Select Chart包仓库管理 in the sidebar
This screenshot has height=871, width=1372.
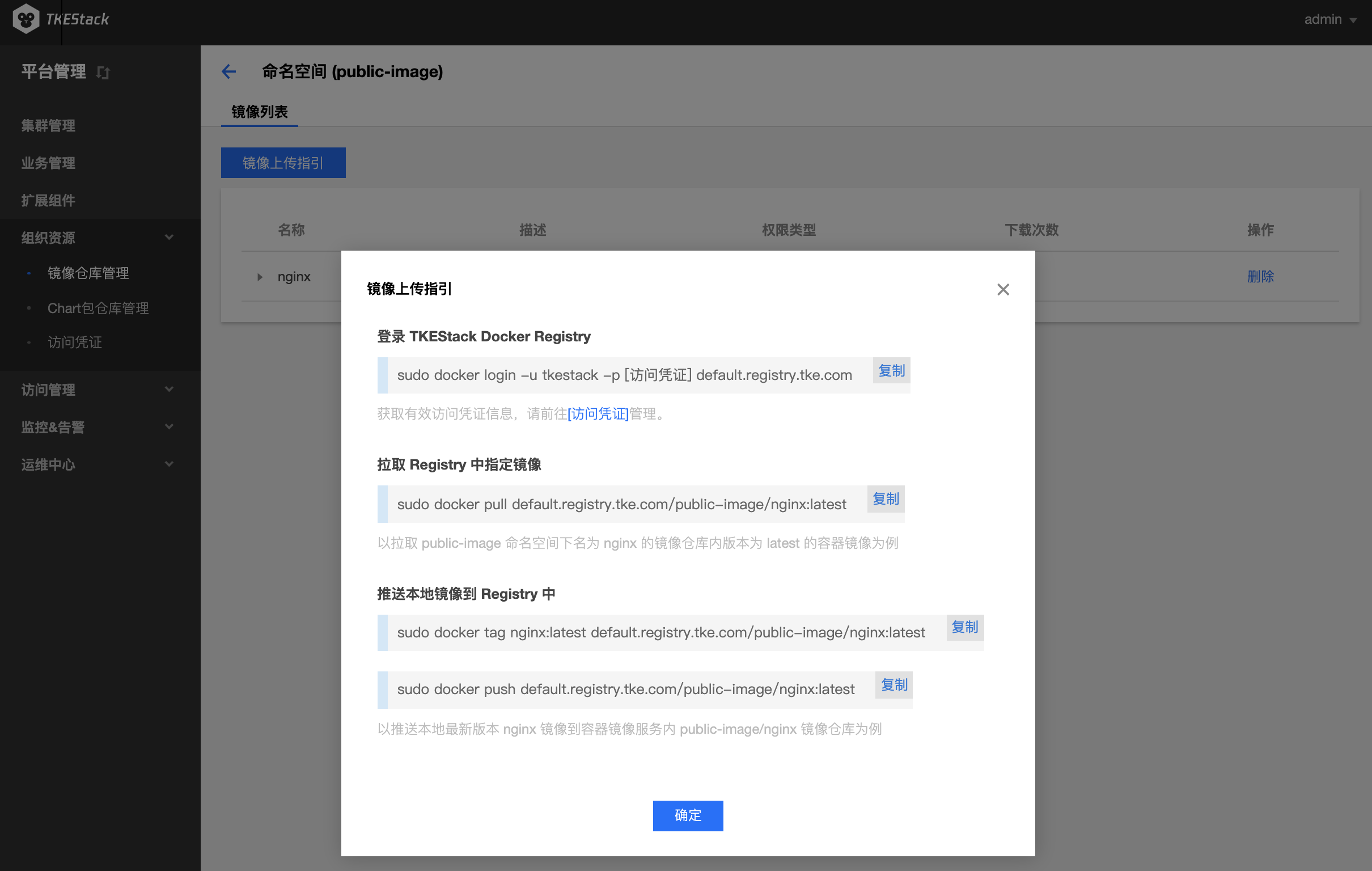click(x=98, y=308)
